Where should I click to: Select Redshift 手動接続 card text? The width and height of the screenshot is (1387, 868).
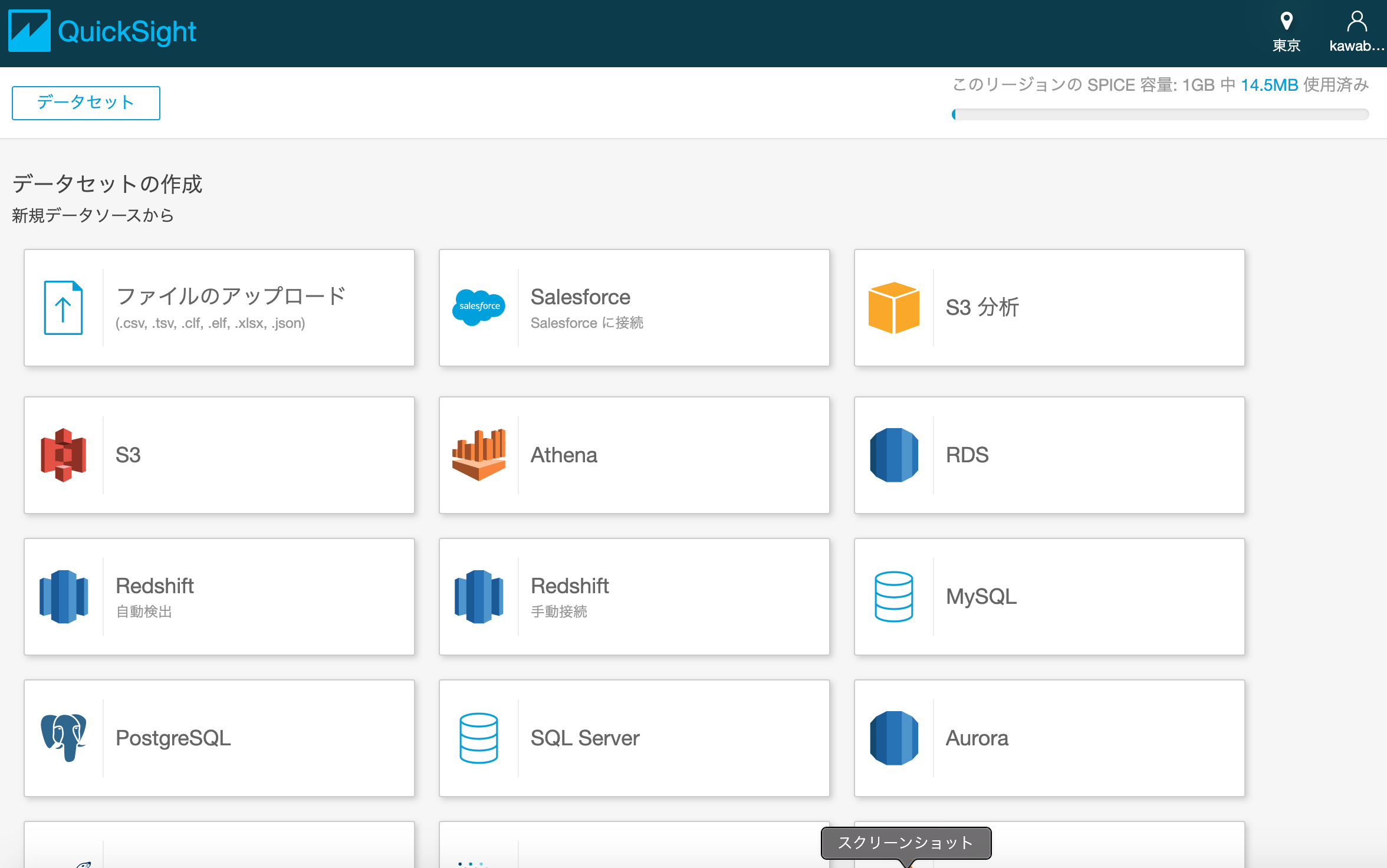(570, 597)
